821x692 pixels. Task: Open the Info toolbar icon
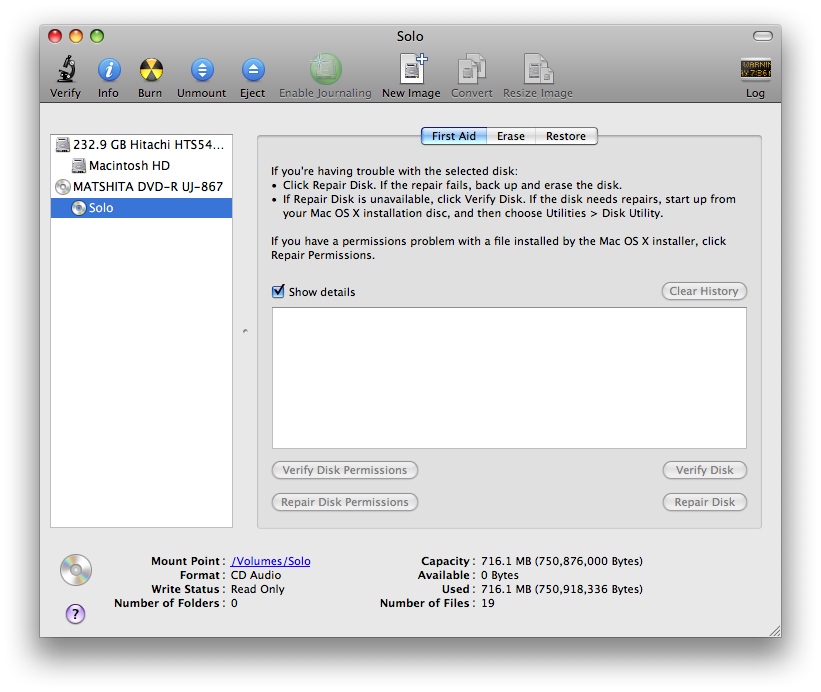(108, 71)
